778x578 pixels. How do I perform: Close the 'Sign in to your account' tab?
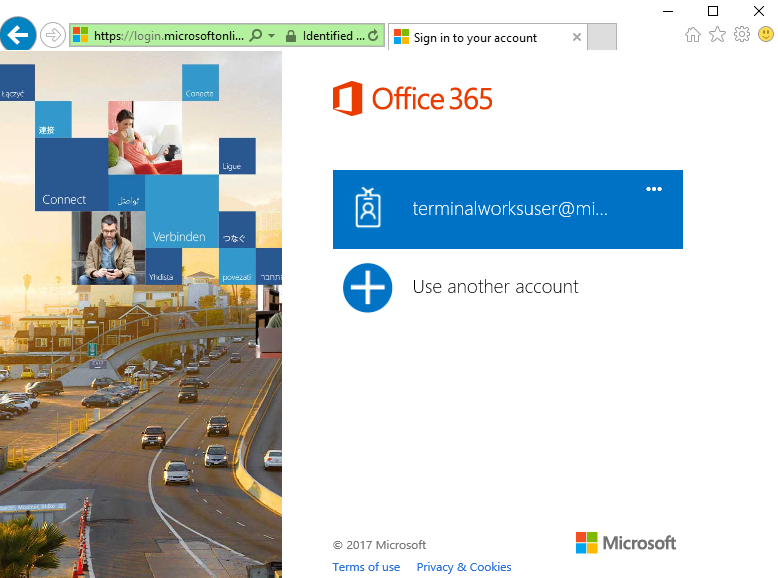tap(577, 37)
